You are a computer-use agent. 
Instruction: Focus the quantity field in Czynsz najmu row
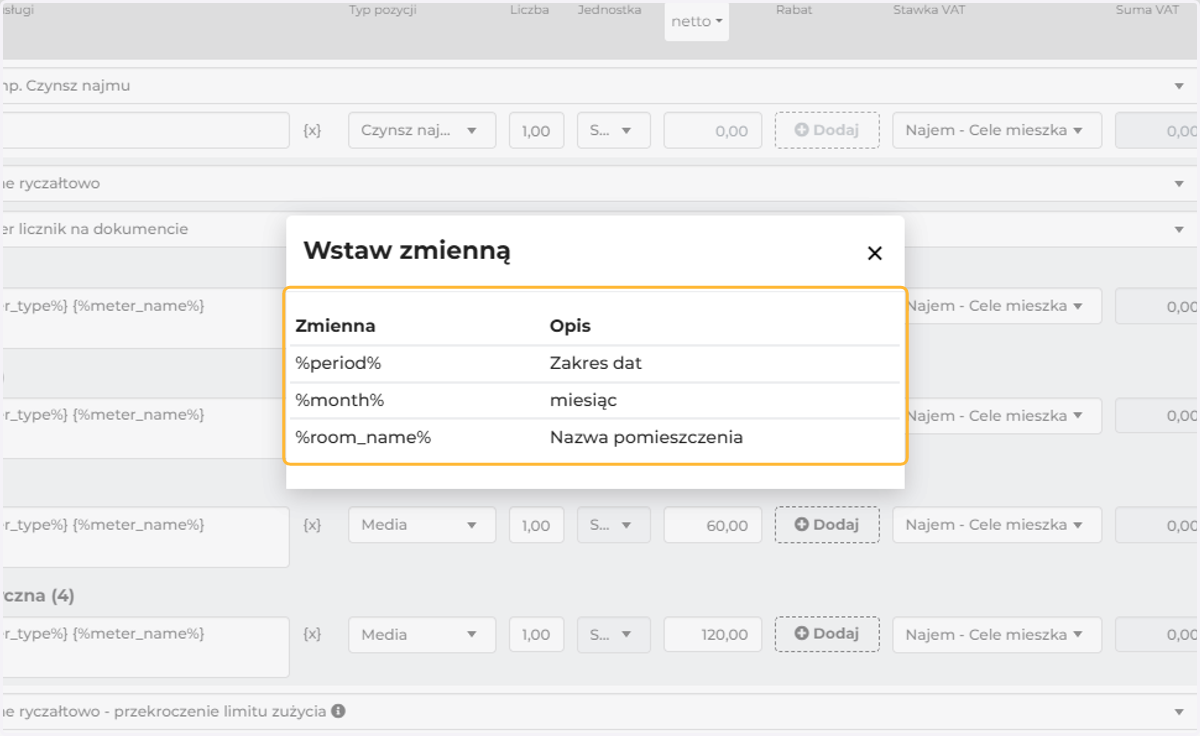pos(536,130)
